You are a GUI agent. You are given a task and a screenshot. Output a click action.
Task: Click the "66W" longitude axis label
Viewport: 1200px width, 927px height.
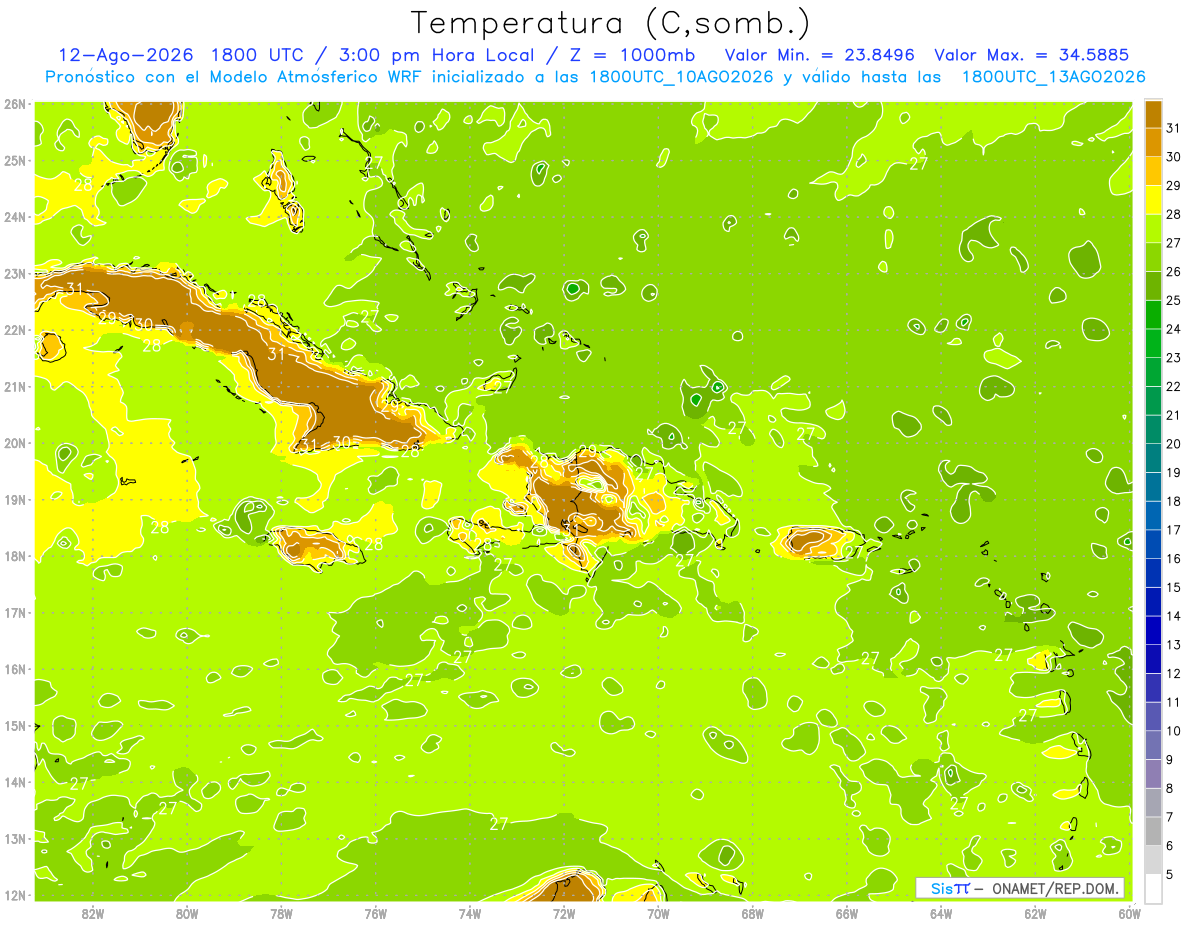pyautogui.click(x=846, y=913)
